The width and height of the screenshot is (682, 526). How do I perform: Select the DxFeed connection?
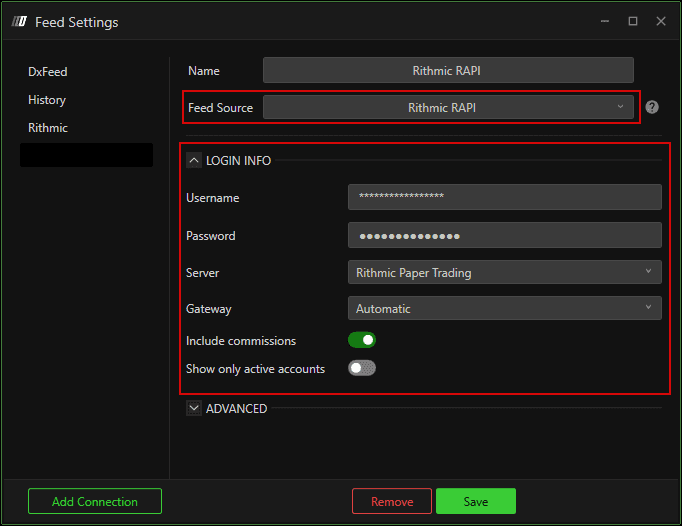coord(47,72)
